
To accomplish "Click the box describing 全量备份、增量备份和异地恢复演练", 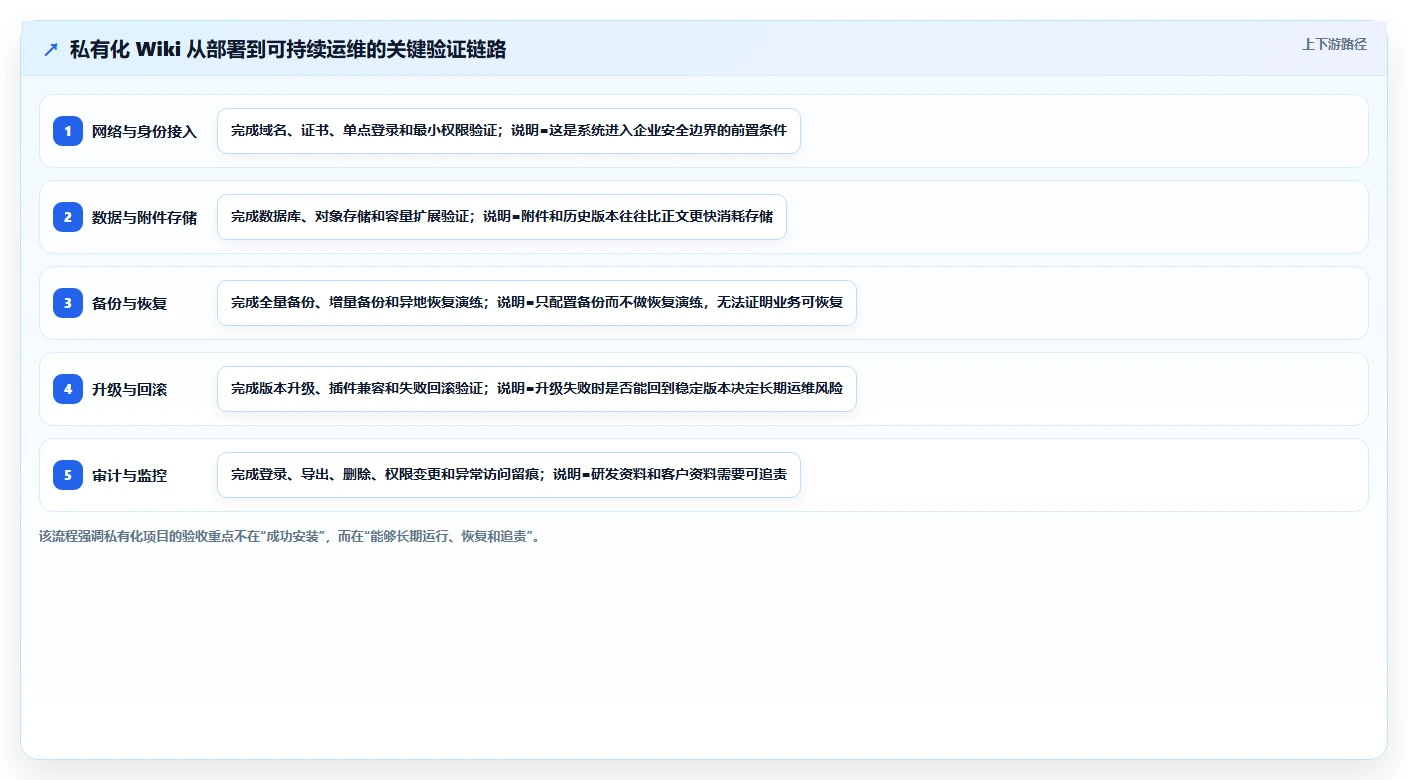I will coord(537,303).
